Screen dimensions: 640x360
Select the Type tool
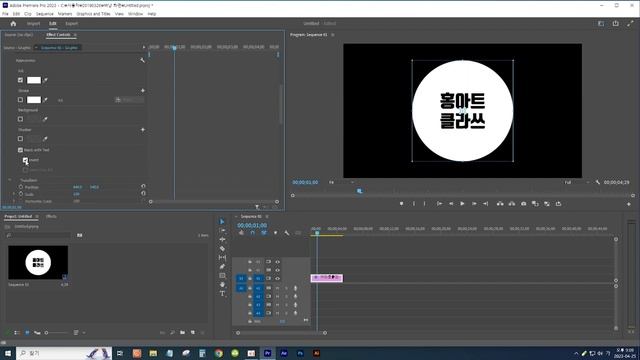222,293
